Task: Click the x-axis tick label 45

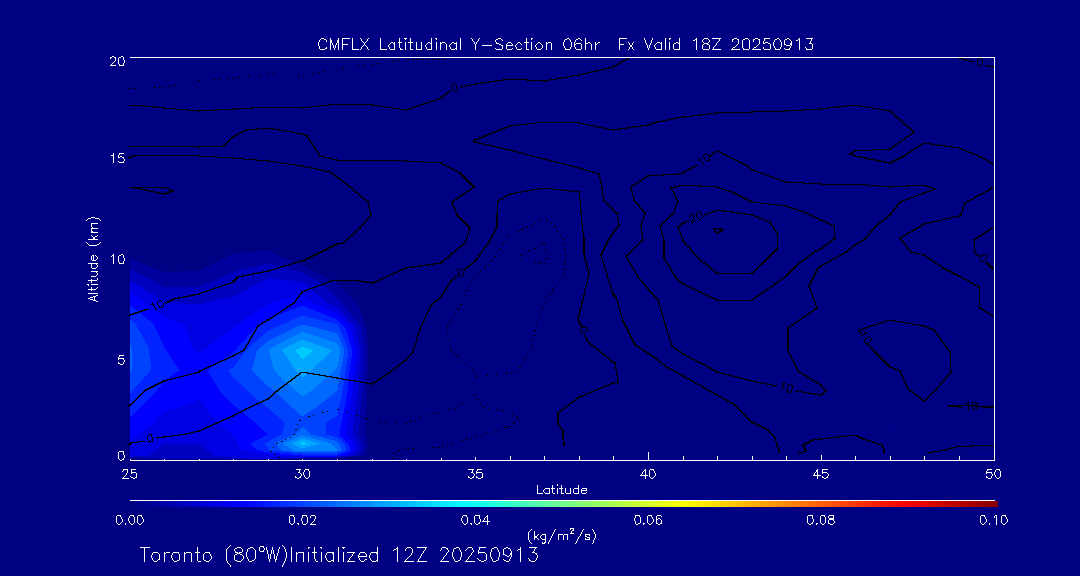Action: (x=820, y=472)
